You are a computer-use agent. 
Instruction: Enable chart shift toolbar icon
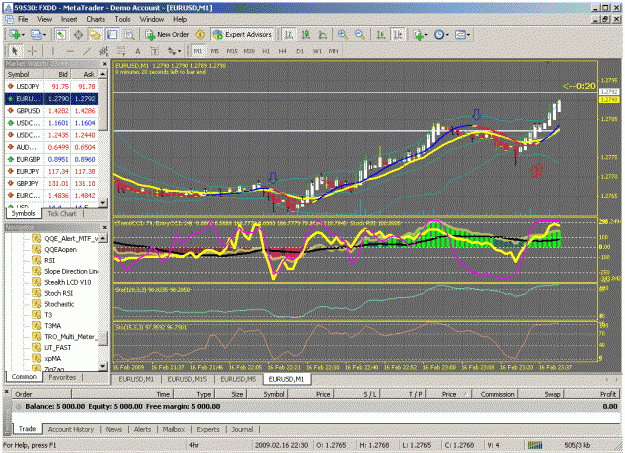398,35
